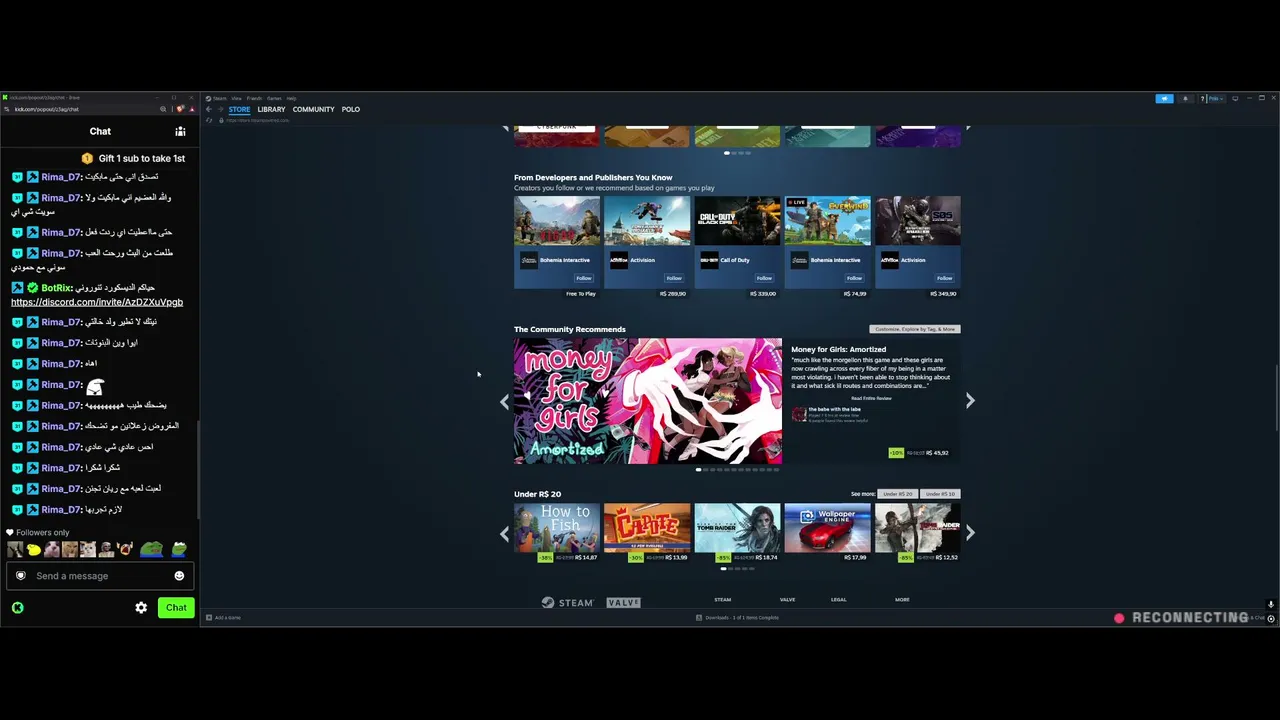This screenshot has width=1280, height=720.
Task: Click the green Kick logo icon
Action: pos(17,608)
